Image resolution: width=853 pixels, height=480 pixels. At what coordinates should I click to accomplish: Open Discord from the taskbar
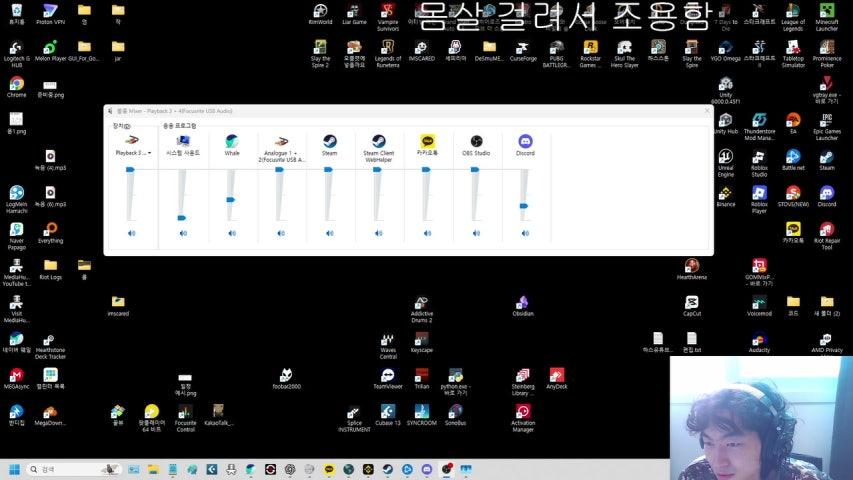426,469
